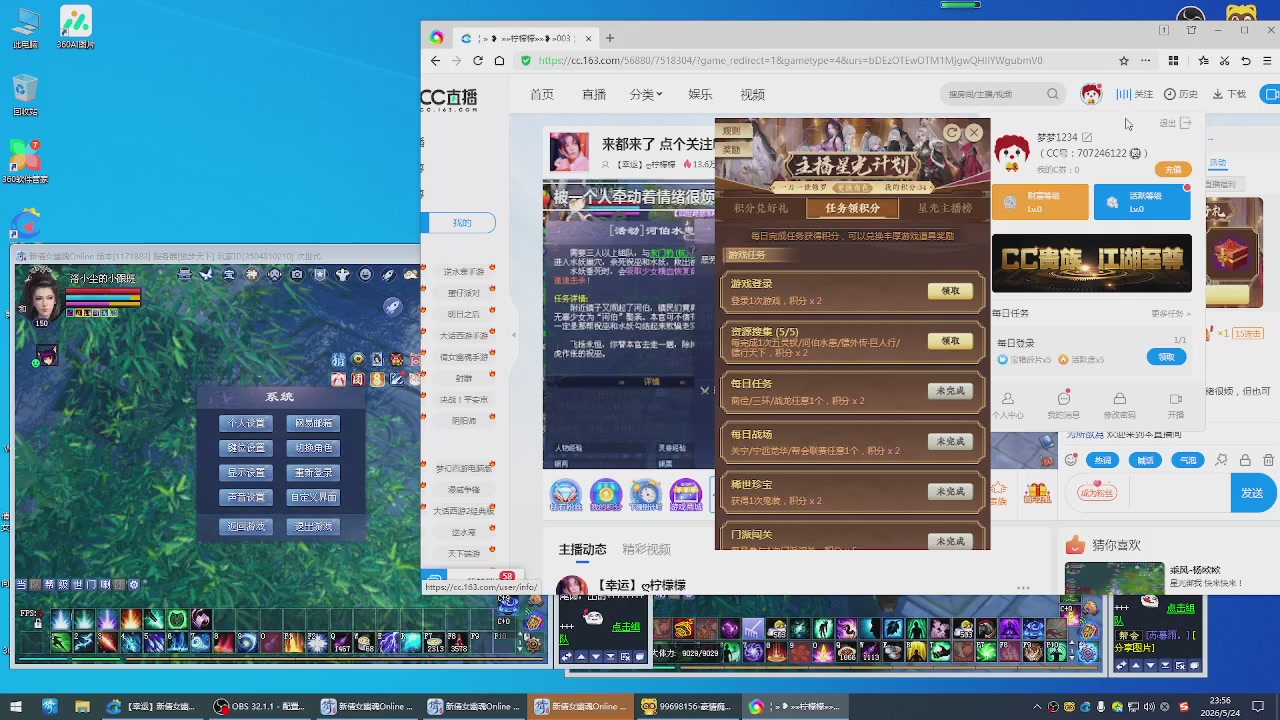Switch to the 积分兑好礼 tab

click(761, 208)
